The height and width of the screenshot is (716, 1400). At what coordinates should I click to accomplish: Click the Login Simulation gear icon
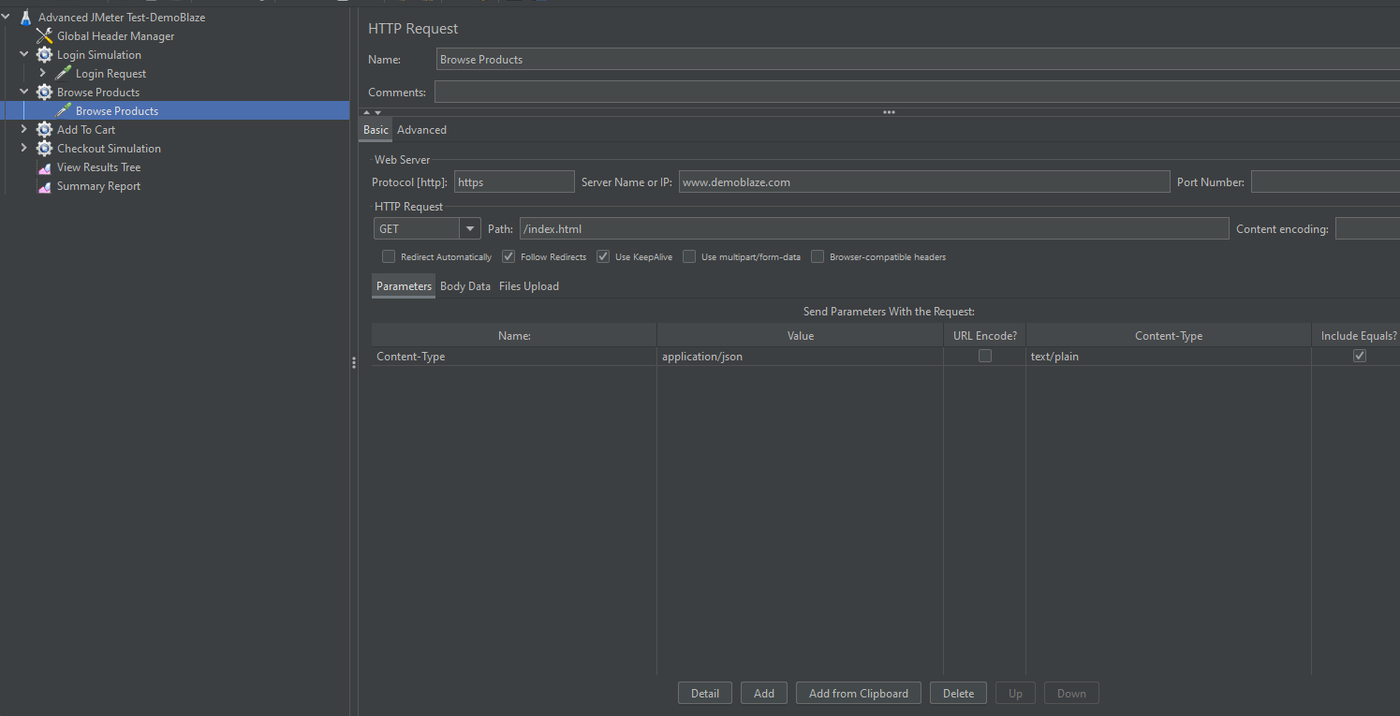(x=44, y=55)
